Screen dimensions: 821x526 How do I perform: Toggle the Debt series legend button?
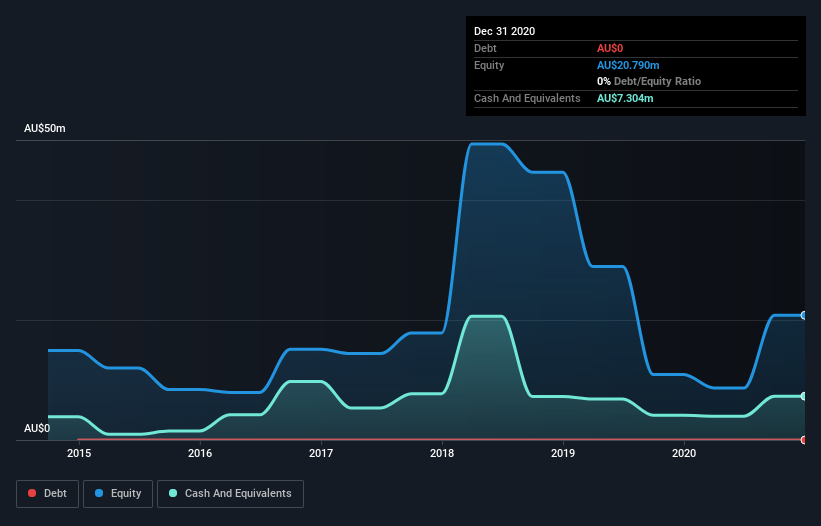click(48, 494)
